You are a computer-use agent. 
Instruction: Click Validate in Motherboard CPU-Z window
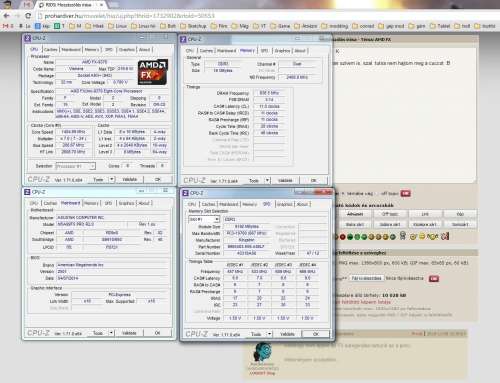point(129,333)
